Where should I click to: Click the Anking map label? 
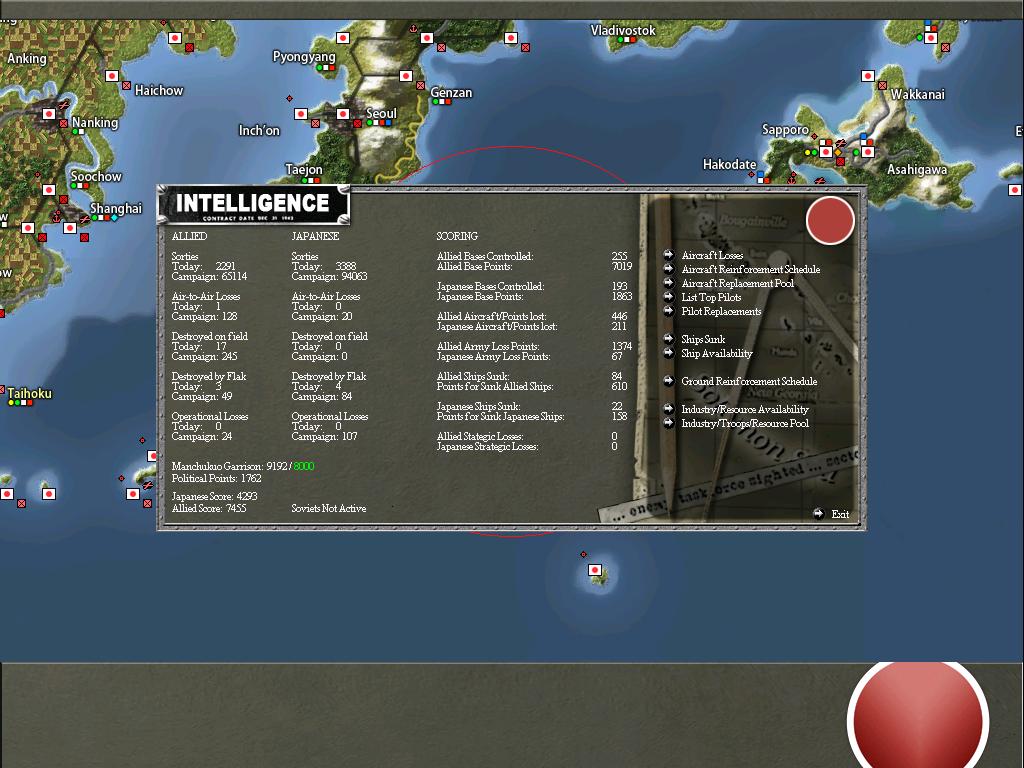(27, 59)
